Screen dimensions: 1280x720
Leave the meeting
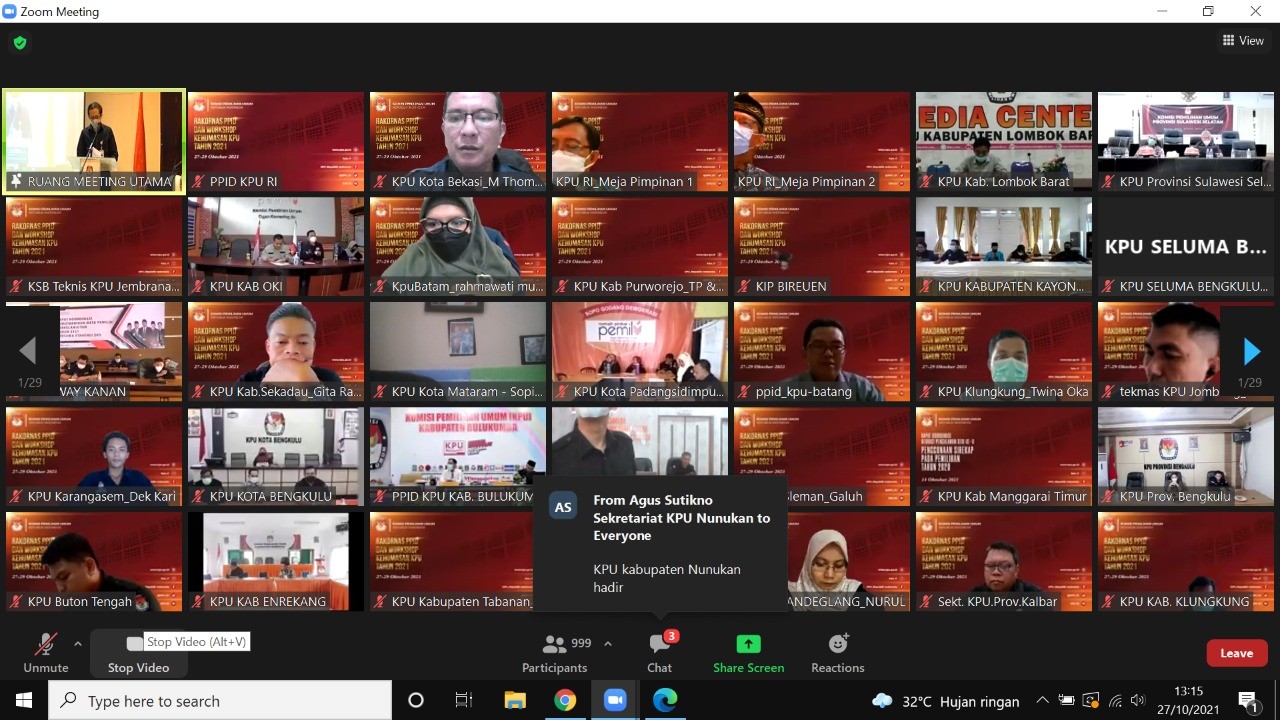point(1236,653)
